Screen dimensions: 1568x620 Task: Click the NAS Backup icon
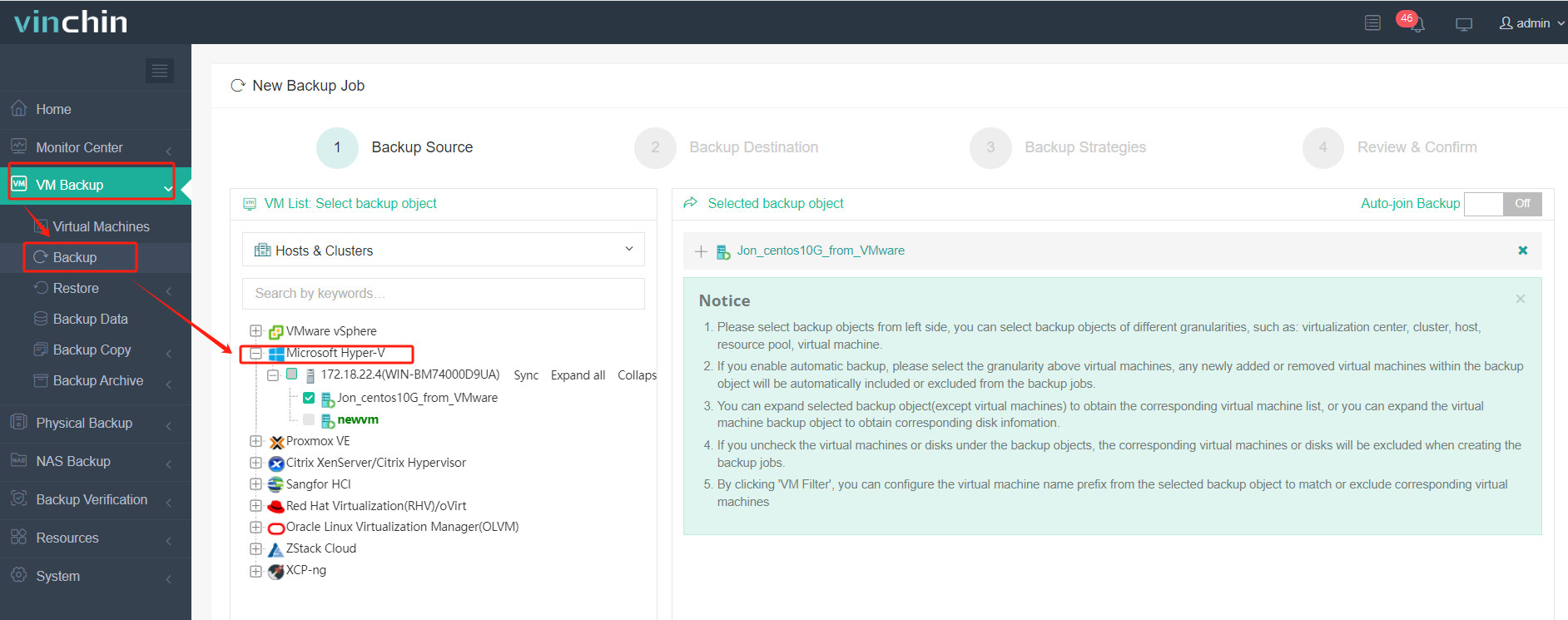click(18, 460)
